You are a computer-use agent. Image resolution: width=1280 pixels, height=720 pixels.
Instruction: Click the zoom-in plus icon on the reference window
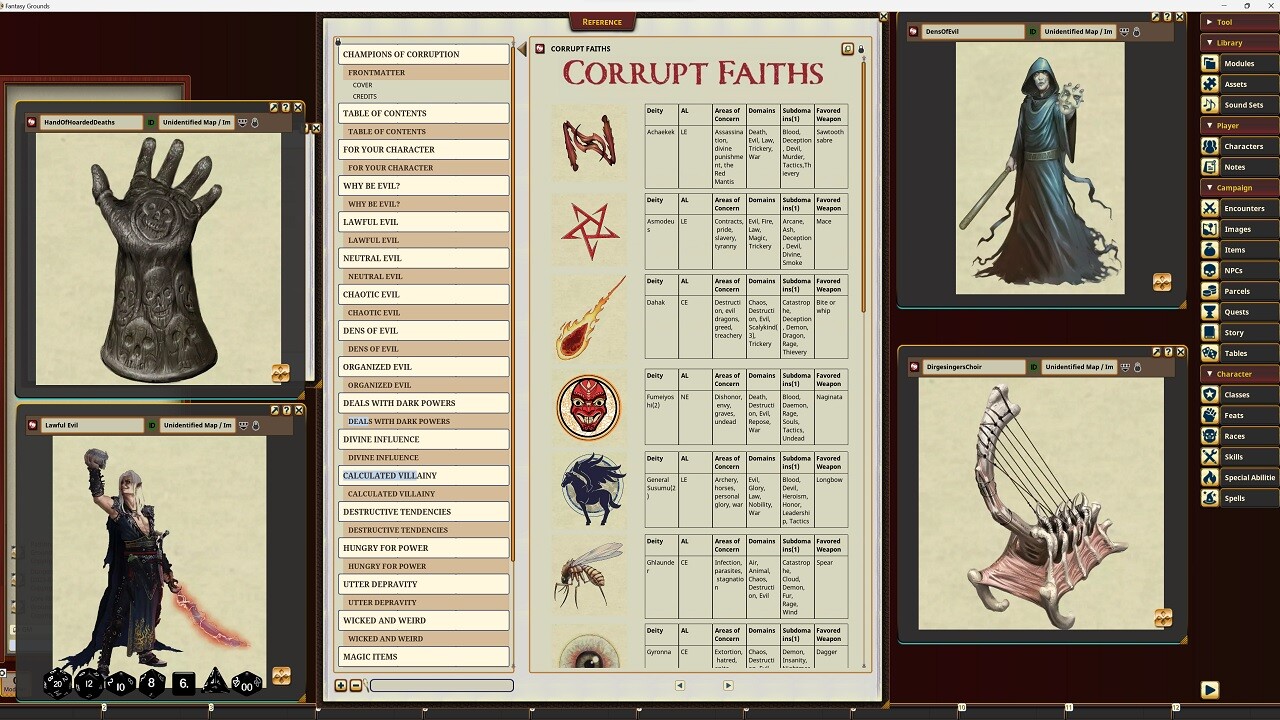point(340,686)
